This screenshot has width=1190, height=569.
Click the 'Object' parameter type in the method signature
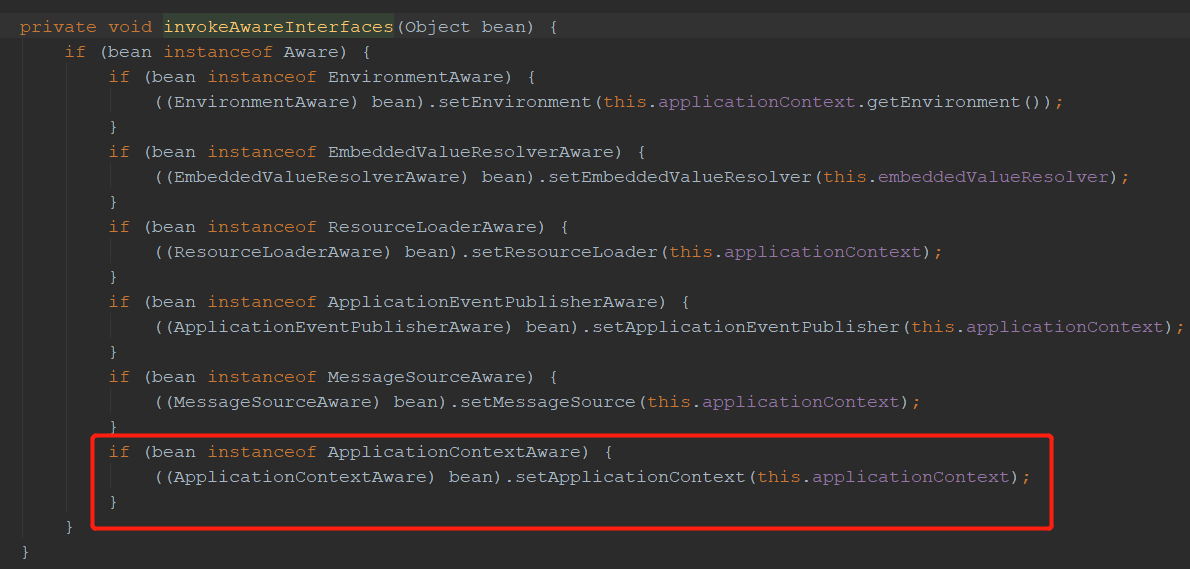pos(438,27)
